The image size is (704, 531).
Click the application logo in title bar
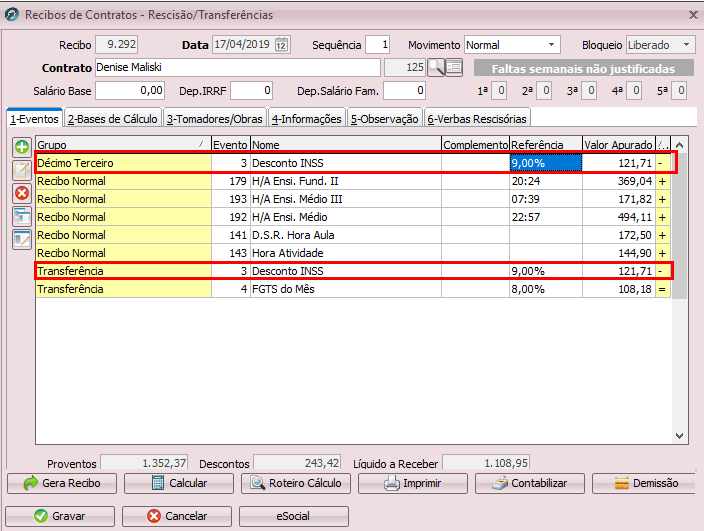pos(12,14)
